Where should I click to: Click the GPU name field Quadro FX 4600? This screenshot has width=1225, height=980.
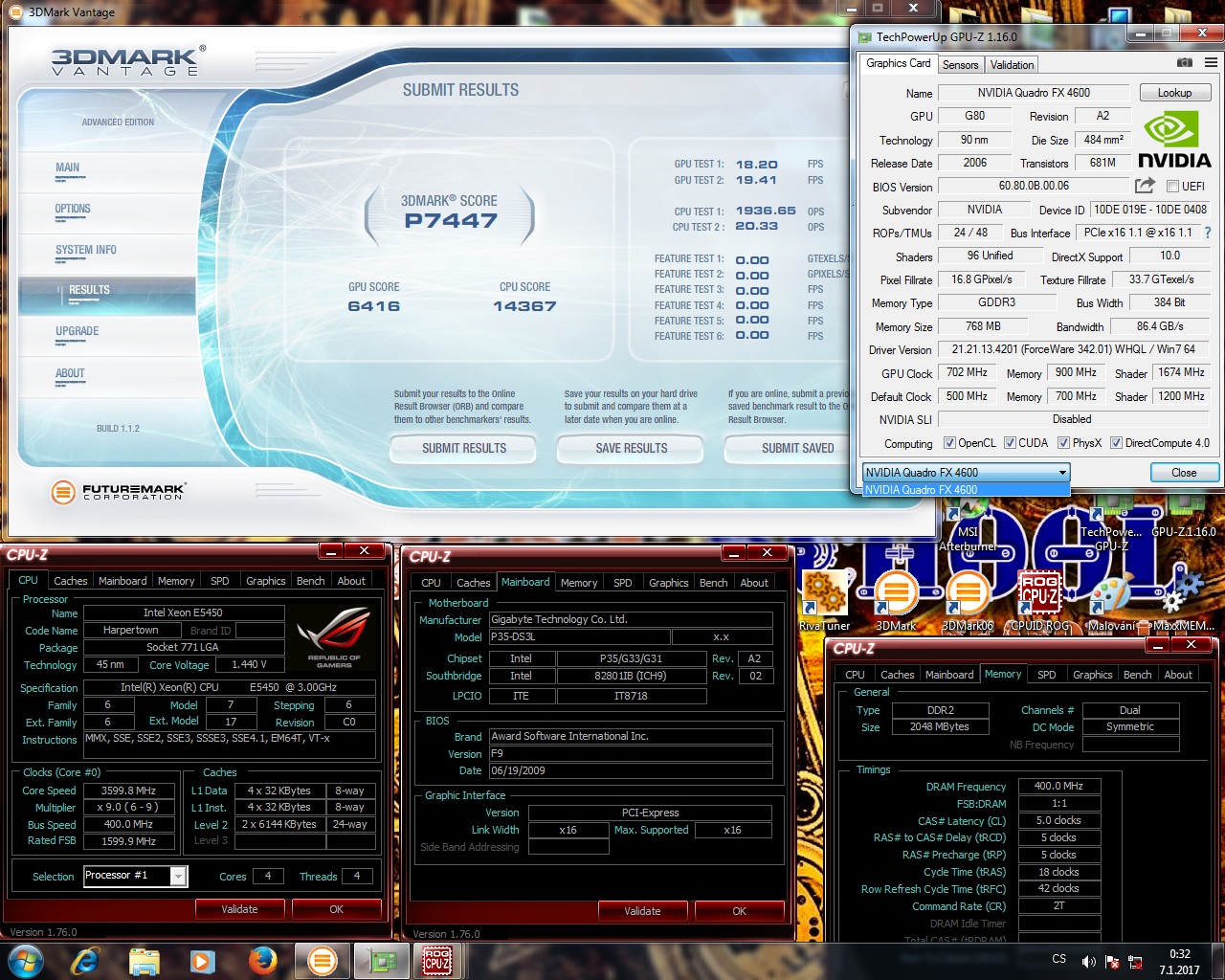[x=1034, y=93]
